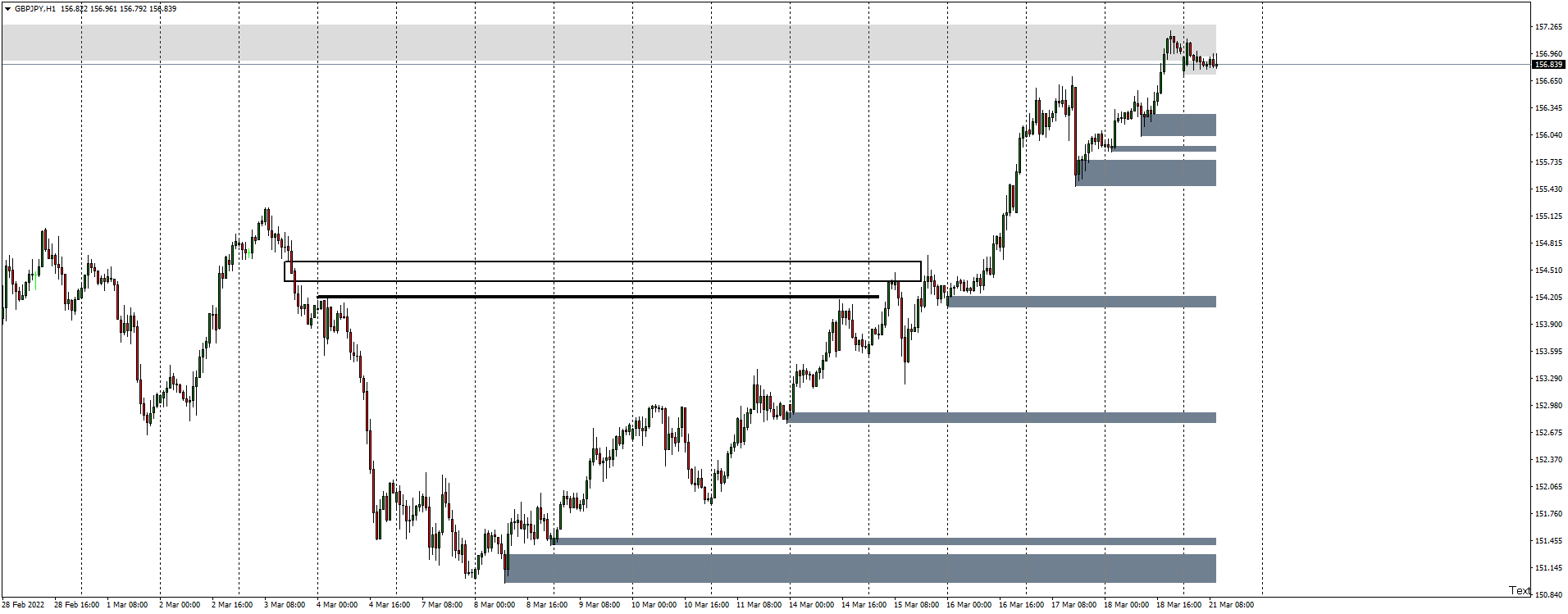
Task: Click the 21 Mar 08:00 time label
Action: pos(1232,605)
